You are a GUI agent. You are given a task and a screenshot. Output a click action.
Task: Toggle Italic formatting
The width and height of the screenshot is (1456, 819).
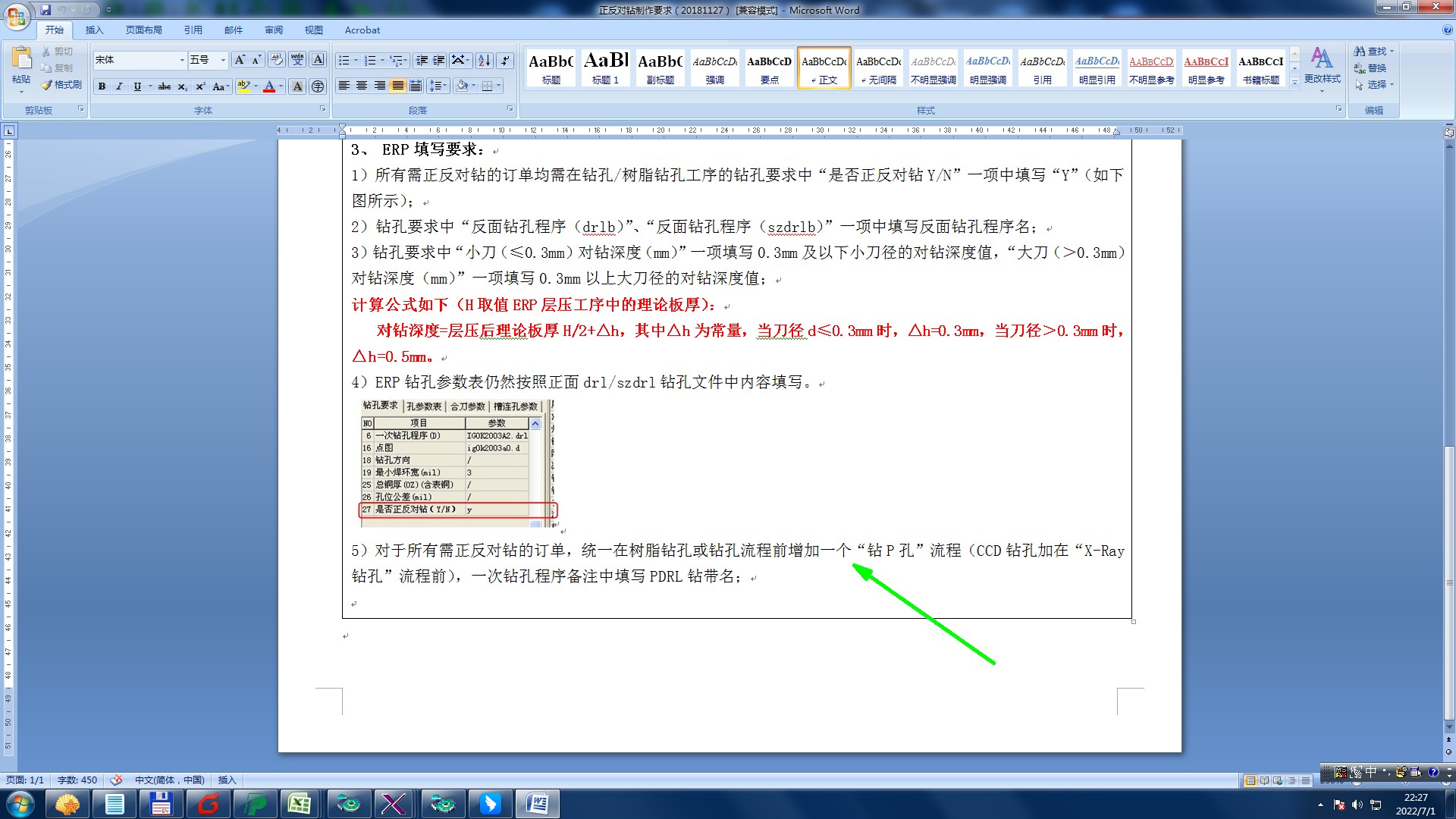119,86
